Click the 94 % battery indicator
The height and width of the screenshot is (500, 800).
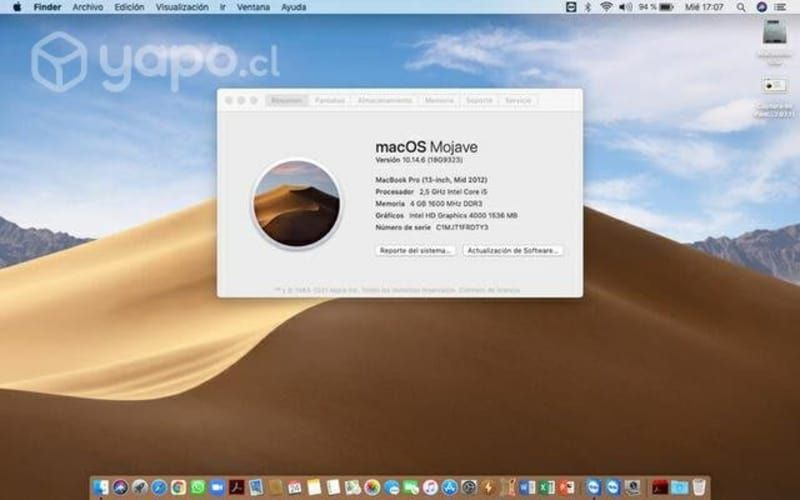point(656,7)
